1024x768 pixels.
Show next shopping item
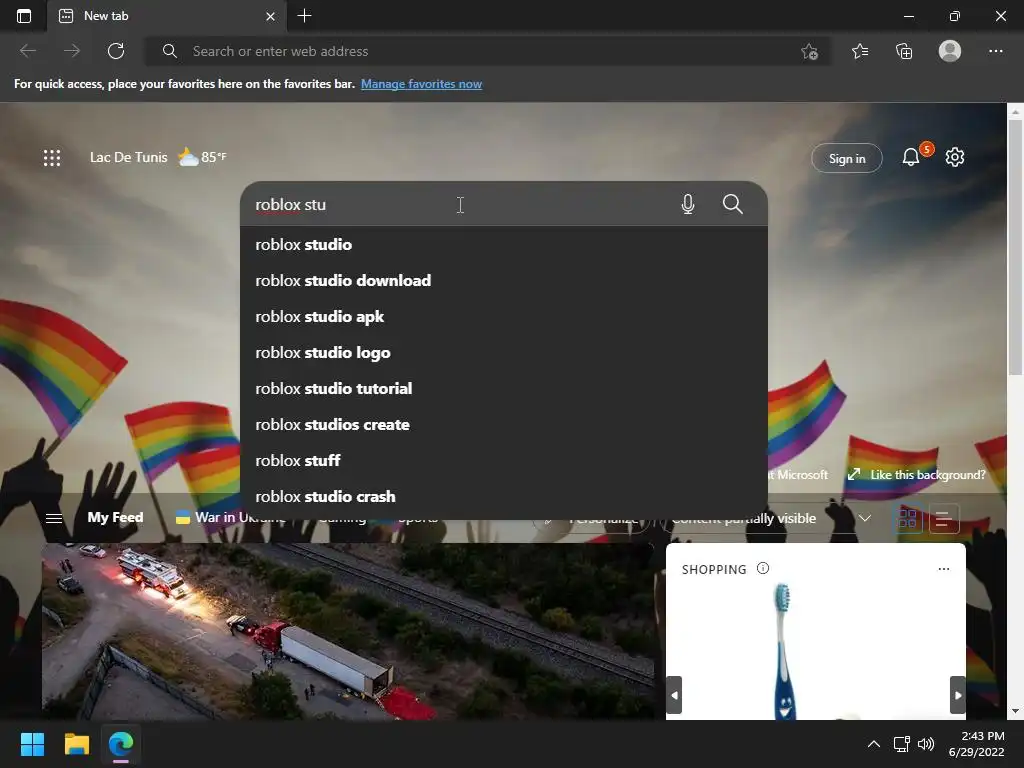(x=957, y=695)
